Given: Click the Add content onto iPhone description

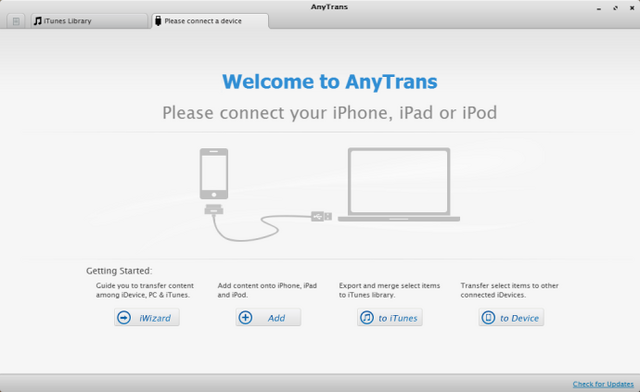Looking at the screenshot, I should [x=267, y=290].
